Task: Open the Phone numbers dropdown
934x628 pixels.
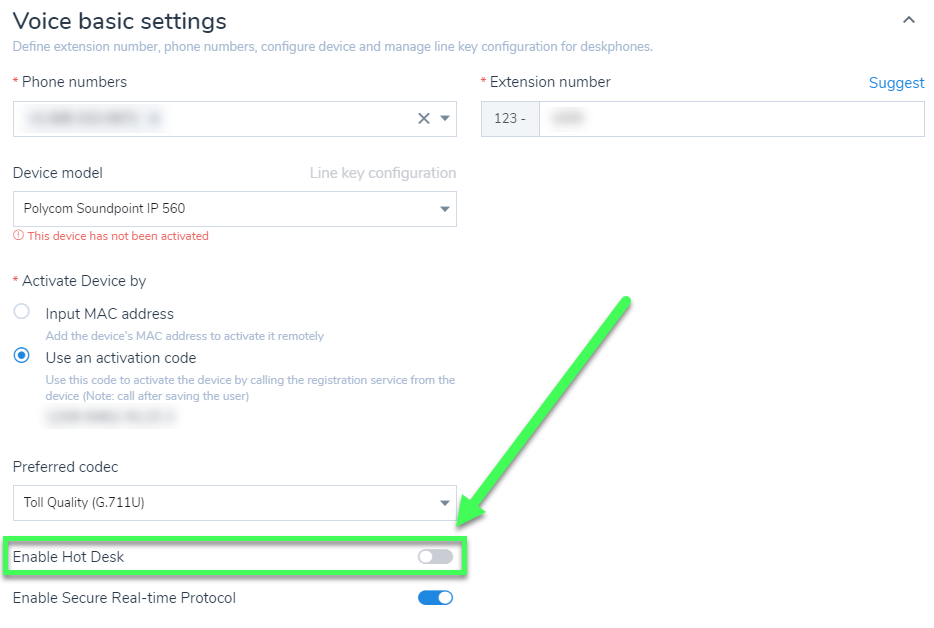Action: click(x=445, y=118)
